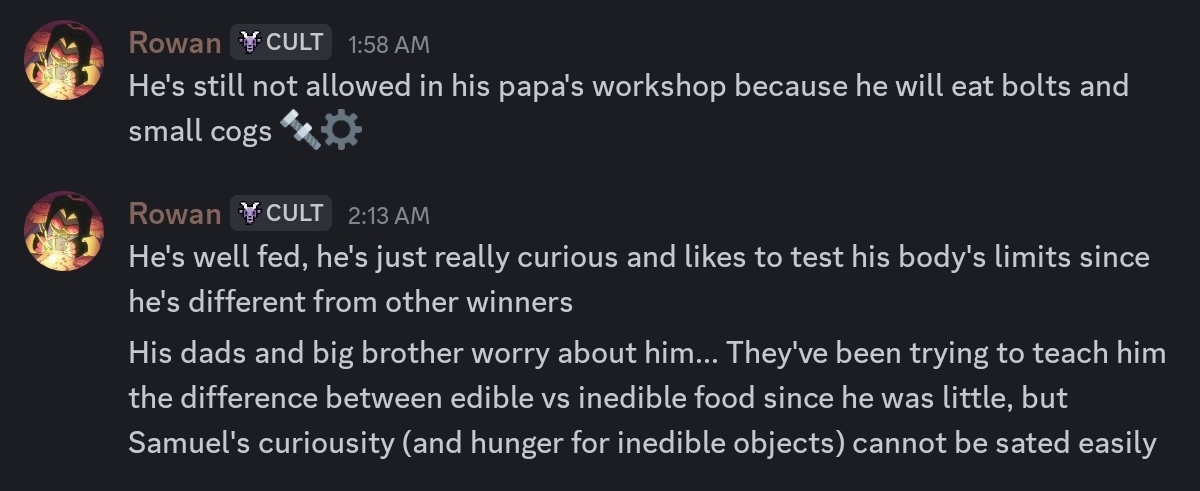Click the line starting "His dads and big brother"
Image resolution: width=1200 pixels, height=491 pixels.
point(646,353)
